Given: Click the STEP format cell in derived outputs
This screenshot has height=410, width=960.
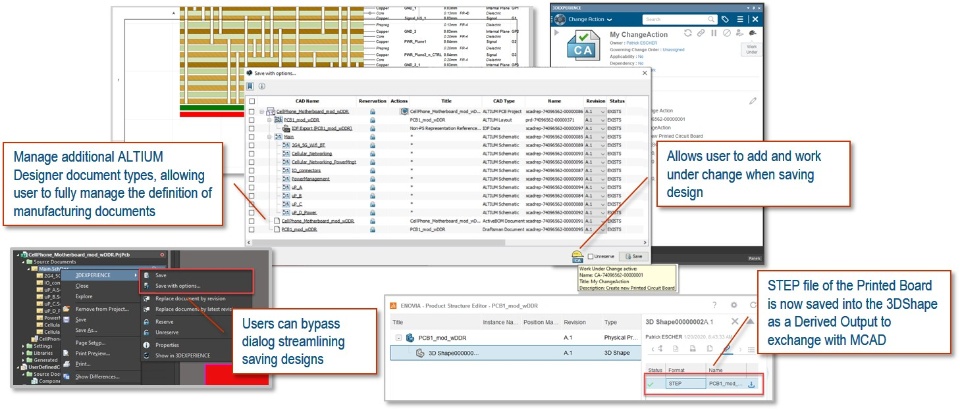Looking at the screenshot, I should (684, 384).
